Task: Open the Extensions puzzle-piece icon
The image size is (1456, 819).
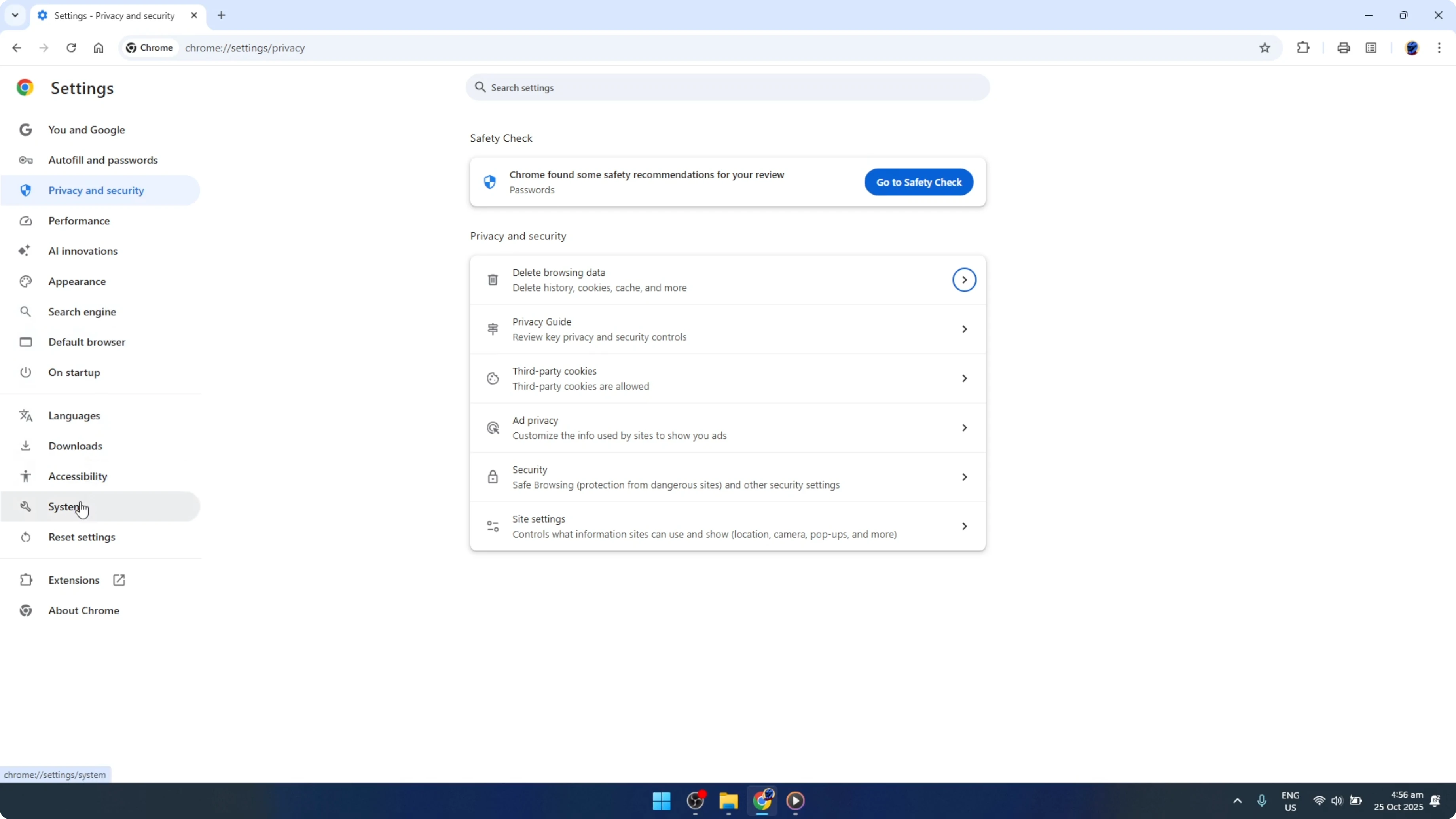Action: click(x=1303, y=47)
